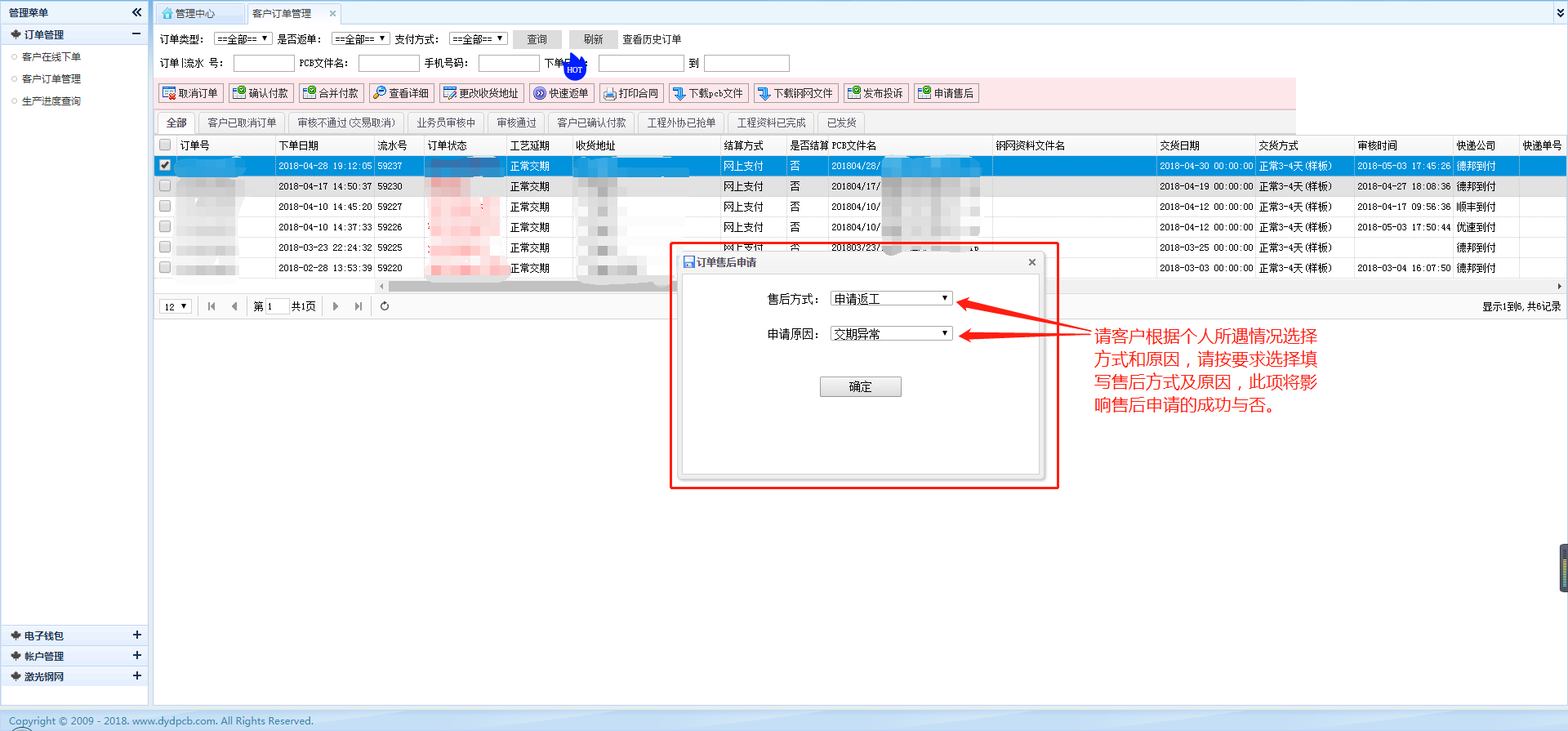Screen dimensions: 1568x731
Task: Click 更改收货地址 change address button
Action: point(481,93)
